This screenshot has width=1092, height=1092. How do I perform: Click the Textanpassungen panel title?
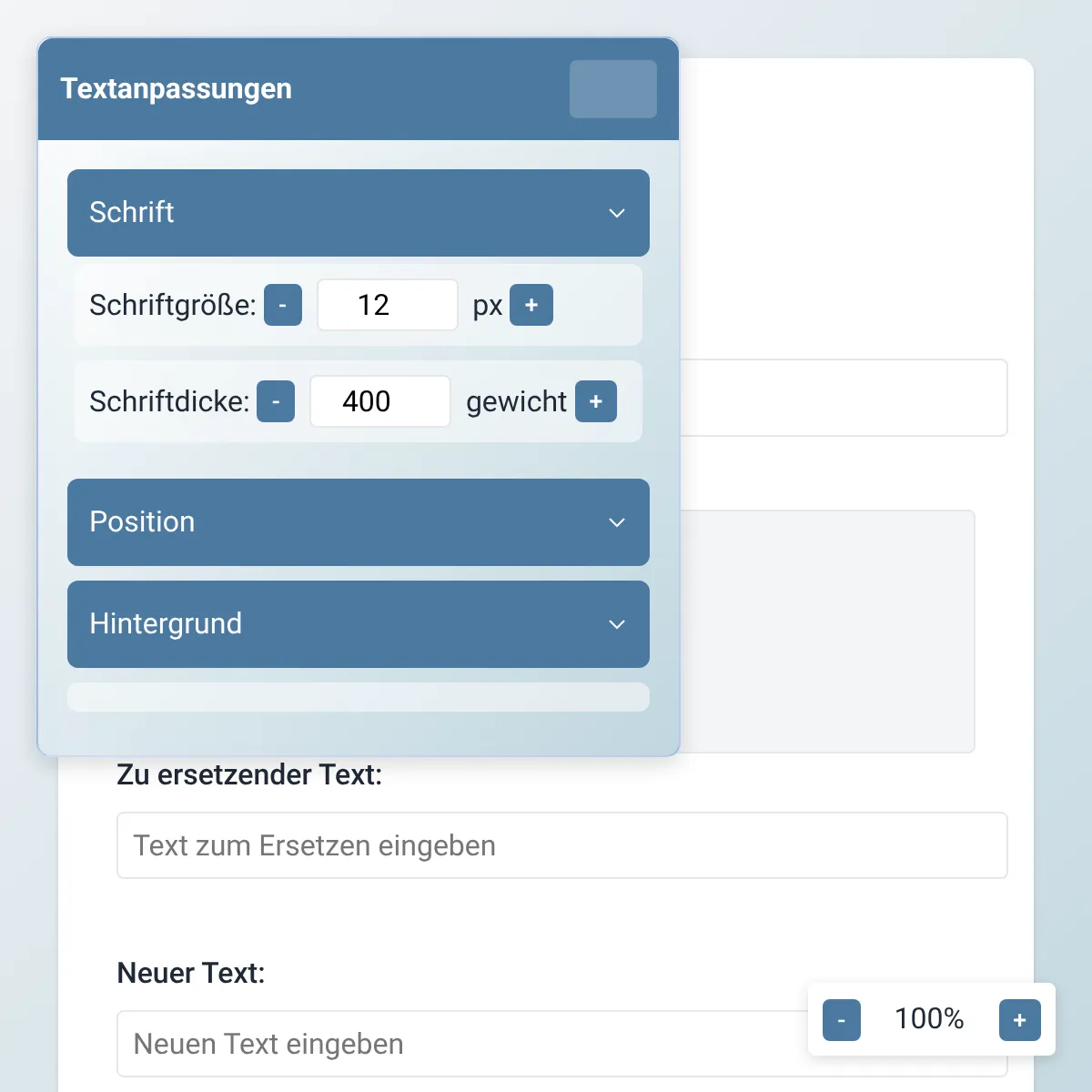(177, 89)
